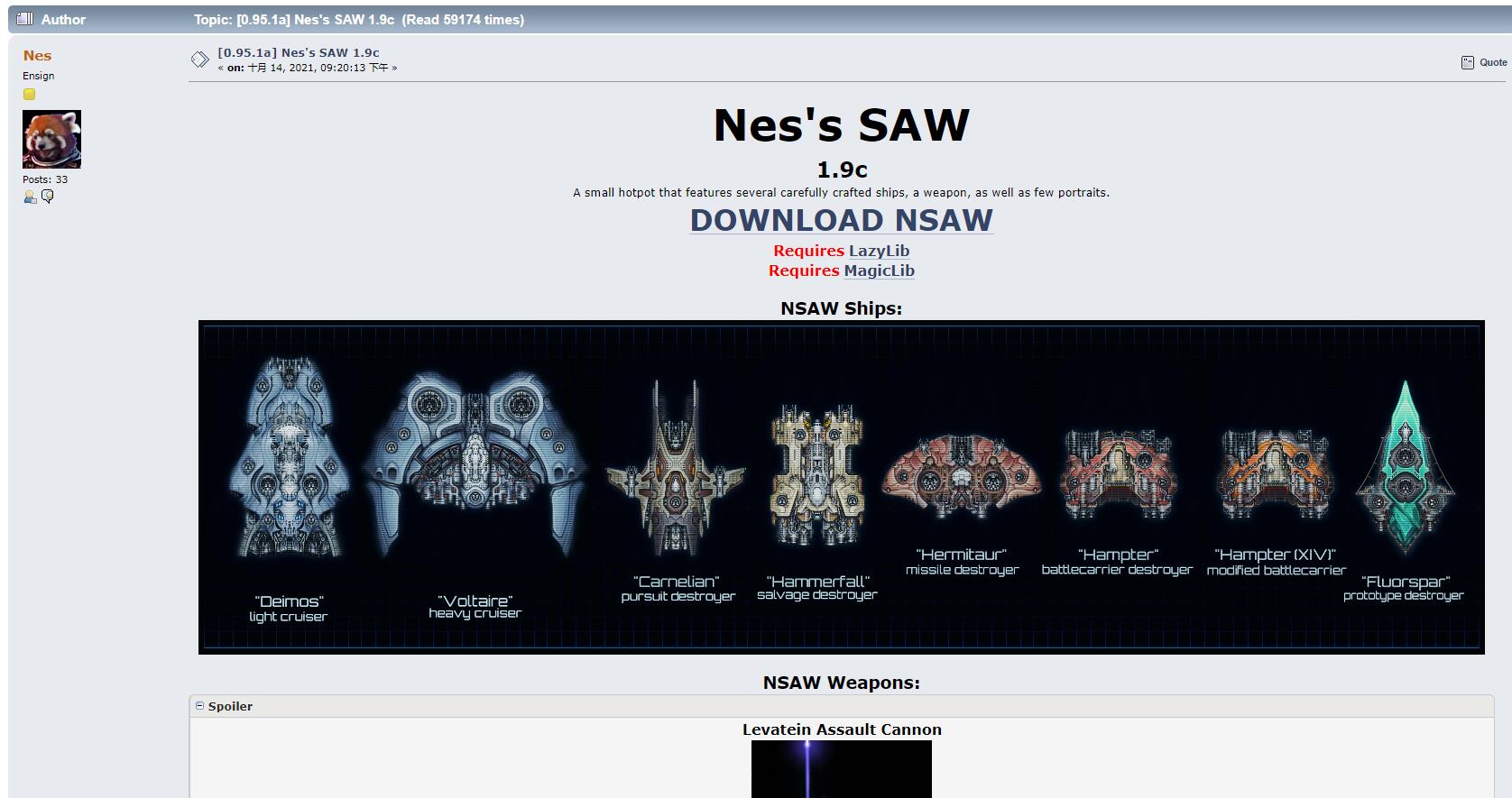
Task: Click the topic icon next to Author
Action: pos(25,19)
